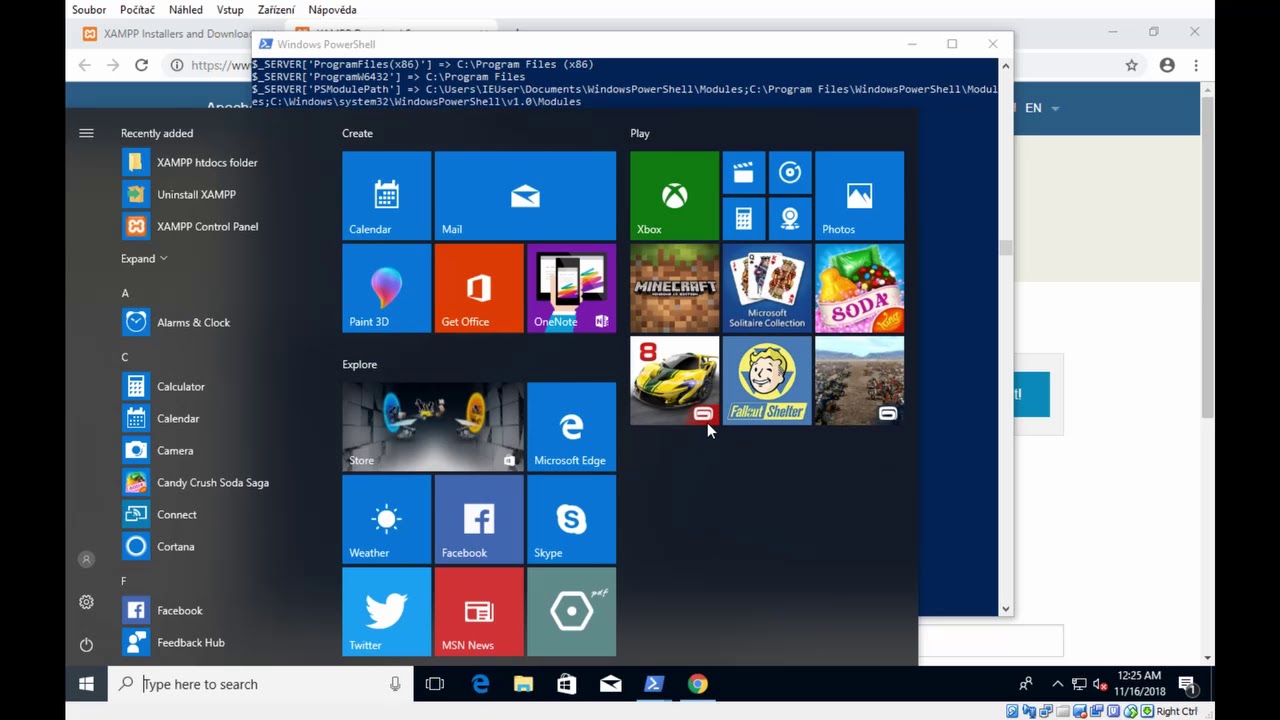Open the Zařízení menu
This screenshot has width=1280, height=720.
276,10
